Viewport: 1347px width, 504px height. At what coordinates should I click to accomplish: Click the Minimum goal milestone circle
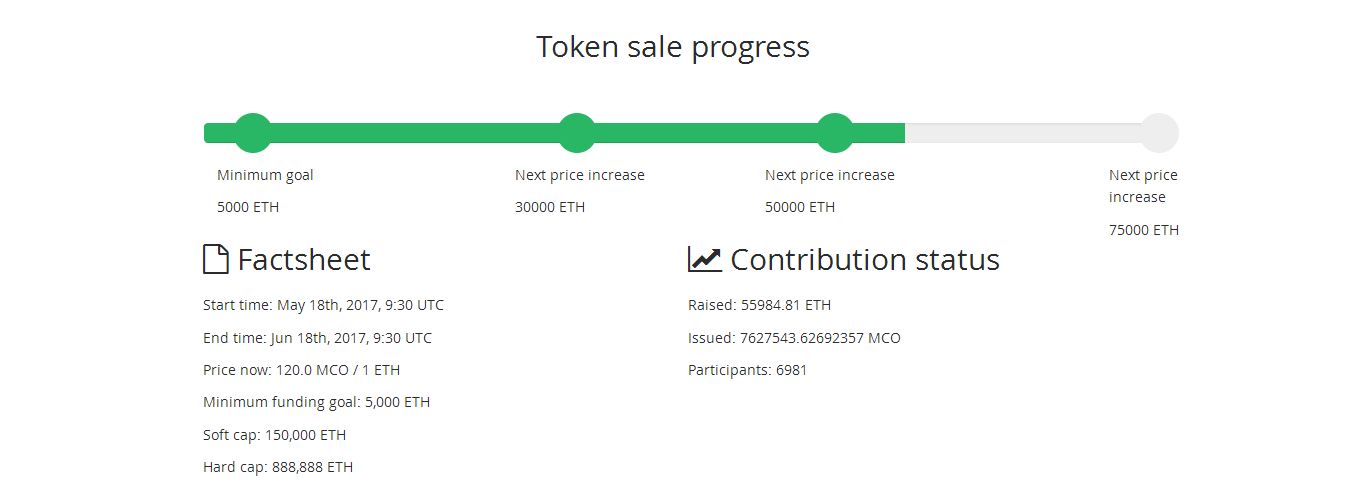[252, 133]
